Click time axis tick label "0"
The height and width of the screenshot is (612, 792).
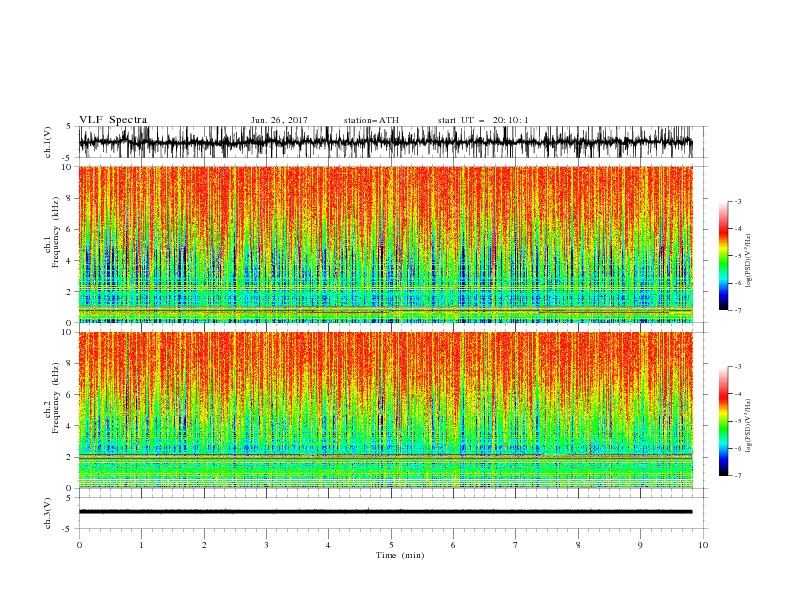79,545
